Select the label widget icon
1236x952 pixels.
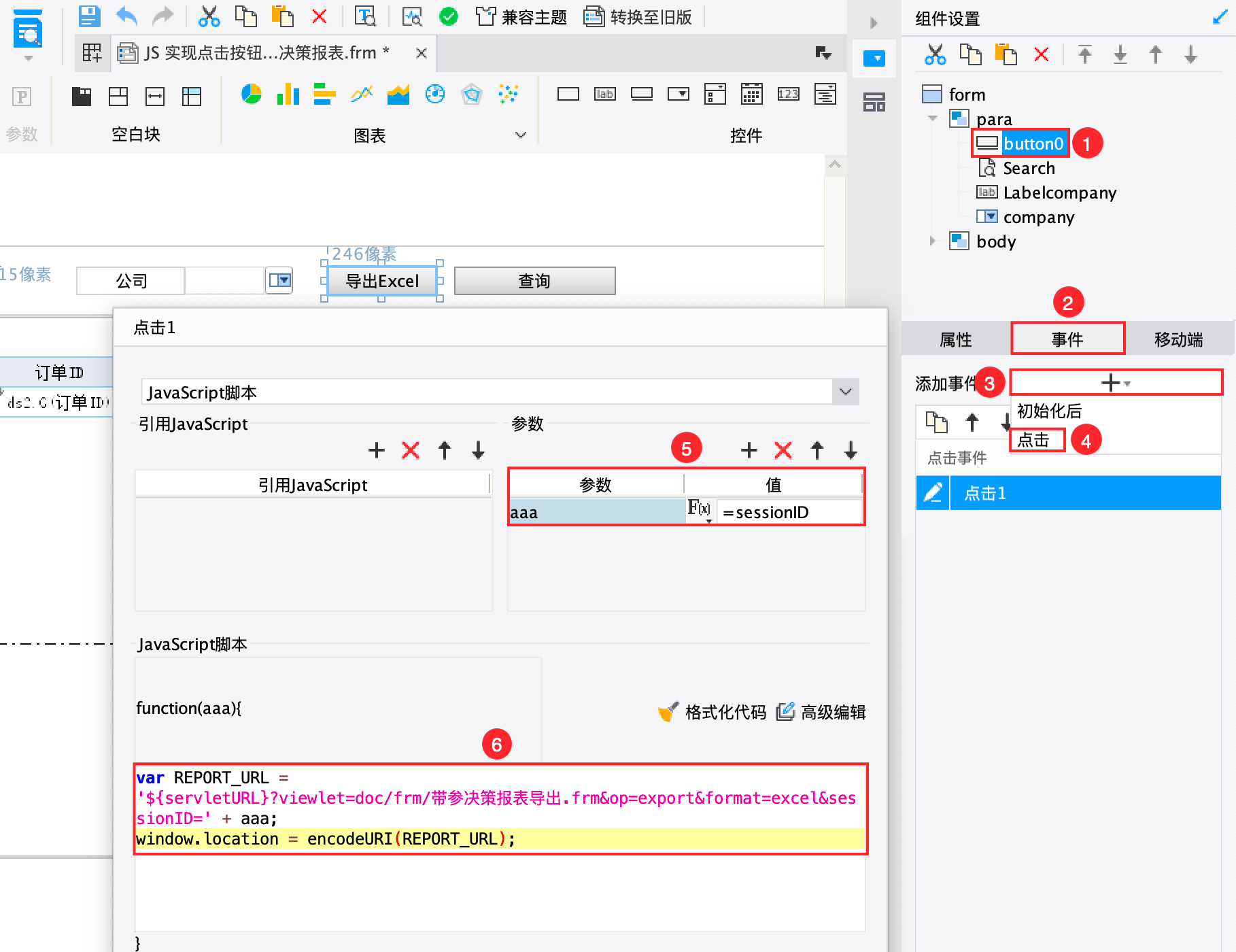point(605,94)
